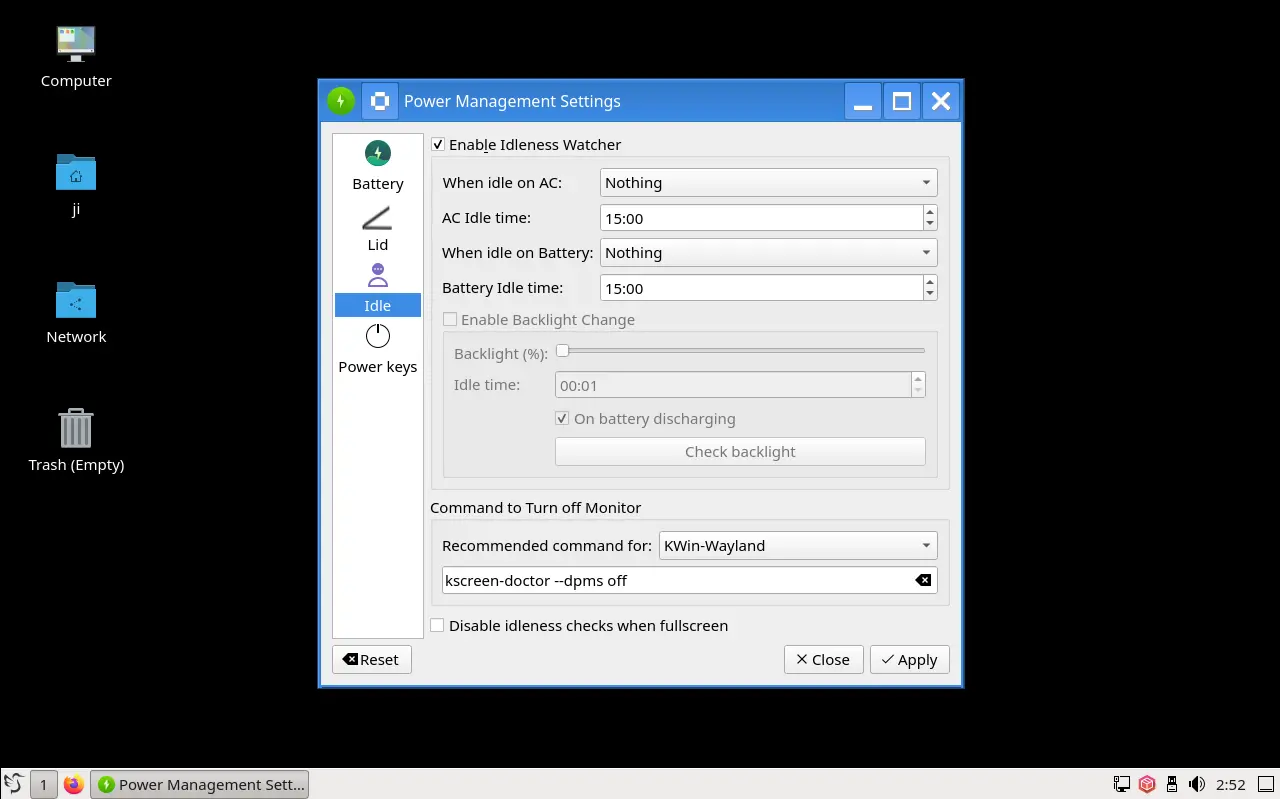Open the application menu on taskbar

tap(14, 785)
